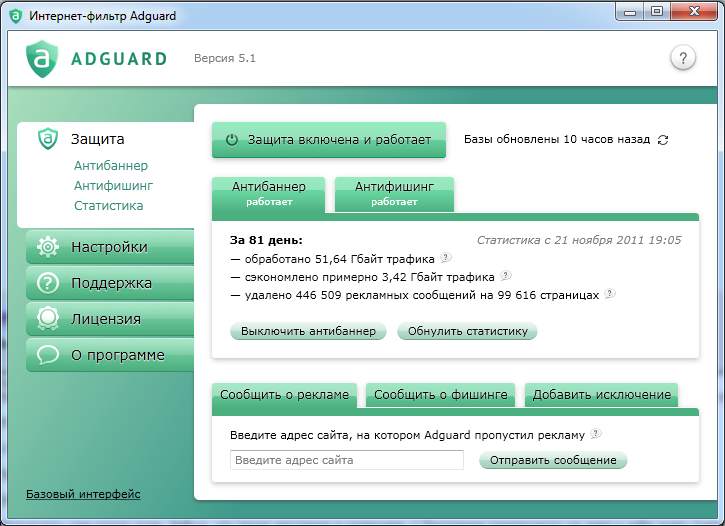This screenshot has width=725, height=526.
Task: Click Отправить сообщение button
Action: [x=553, y=460]
